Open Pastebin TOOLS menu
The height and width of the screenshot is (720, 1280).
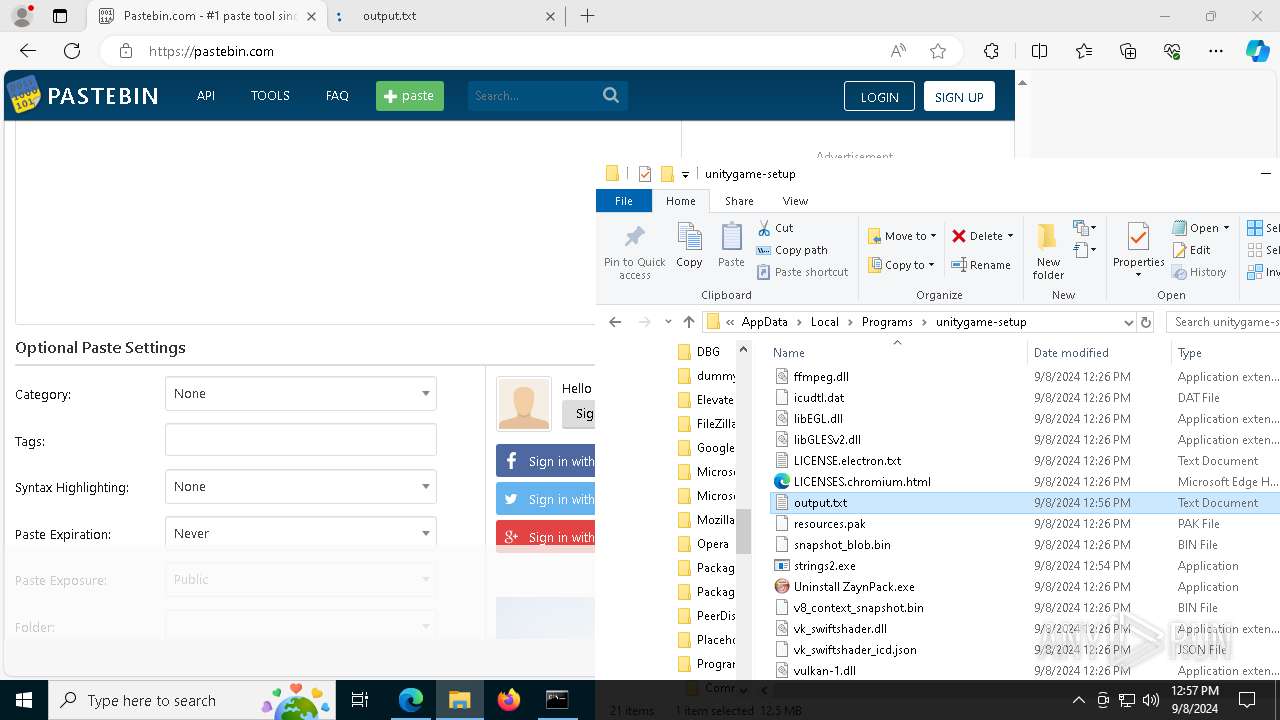270,95
